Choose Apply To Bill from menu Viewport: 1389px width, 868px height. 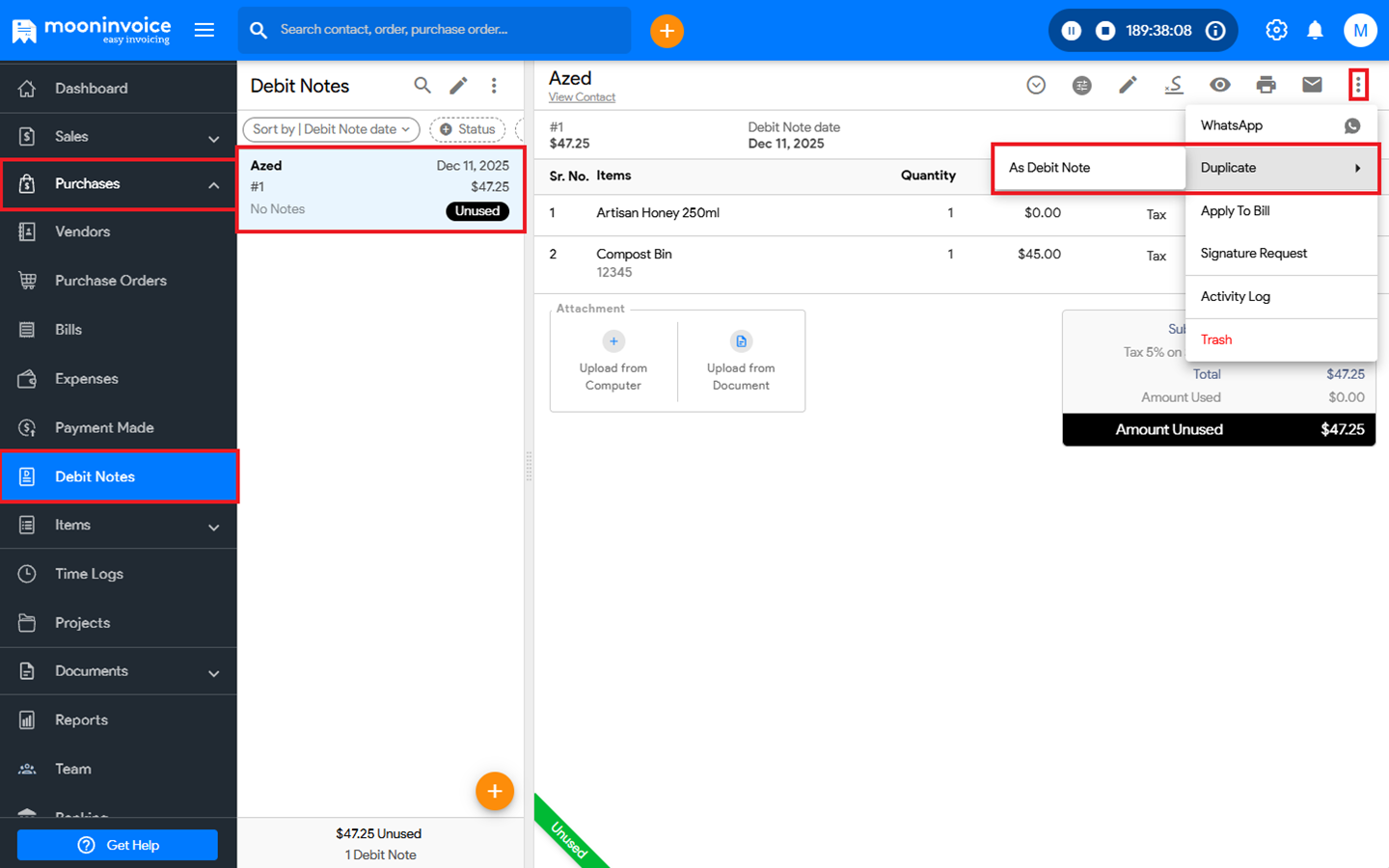click(1235, 211)
